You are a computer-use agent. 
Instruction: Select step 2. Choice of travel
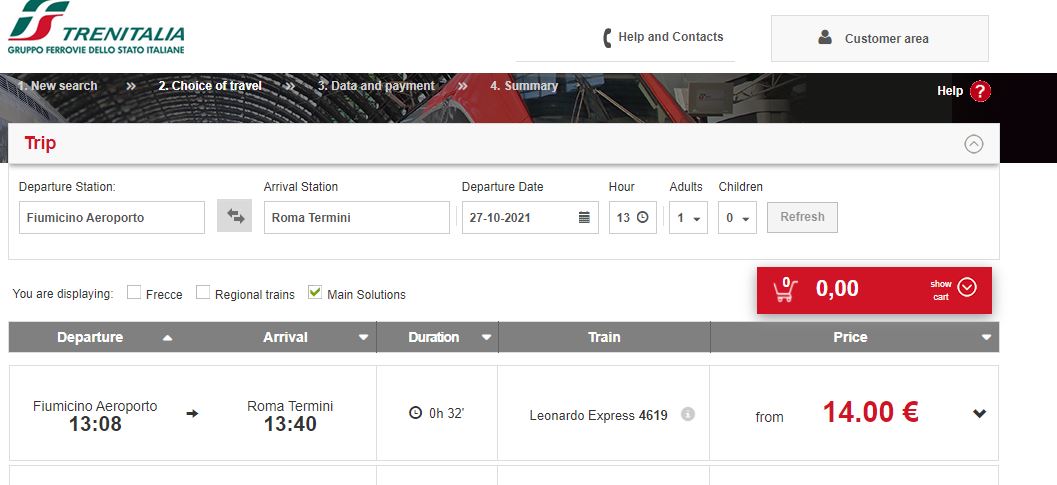(x=210, y=86)
